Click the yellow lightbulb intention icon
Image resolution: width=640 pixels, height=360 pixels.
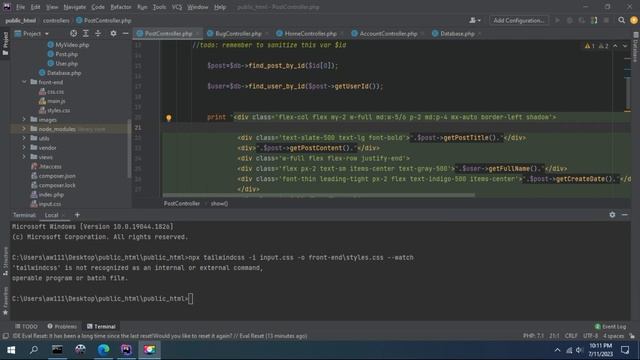169,118
